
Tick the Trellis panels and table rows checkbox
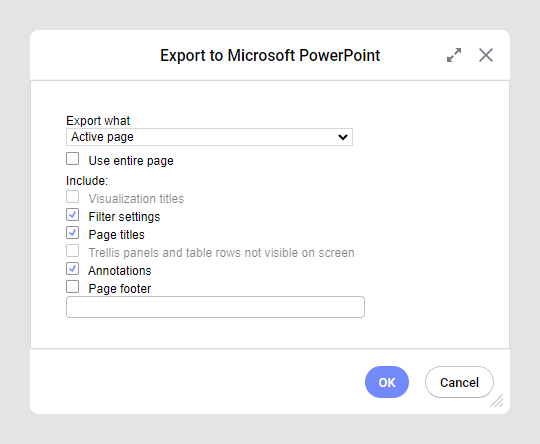[72, 251]
